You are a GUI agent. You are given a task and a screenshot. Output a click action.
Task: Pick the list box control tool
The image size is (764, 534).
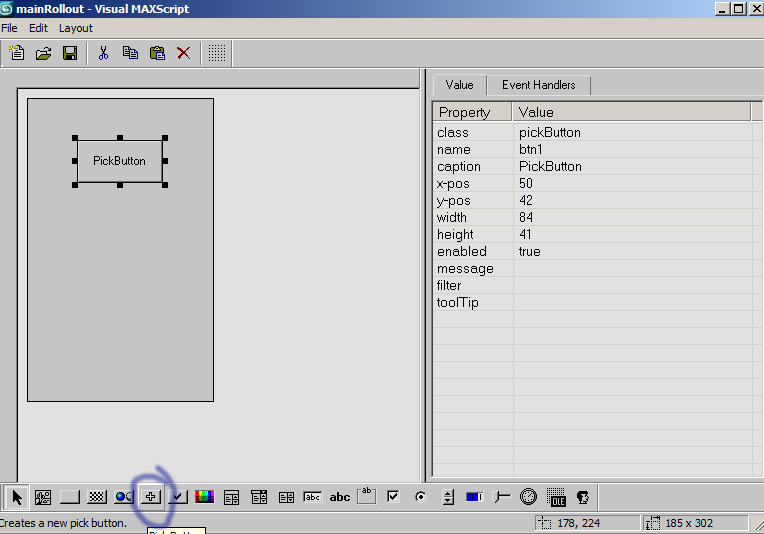tap(286, 497)
